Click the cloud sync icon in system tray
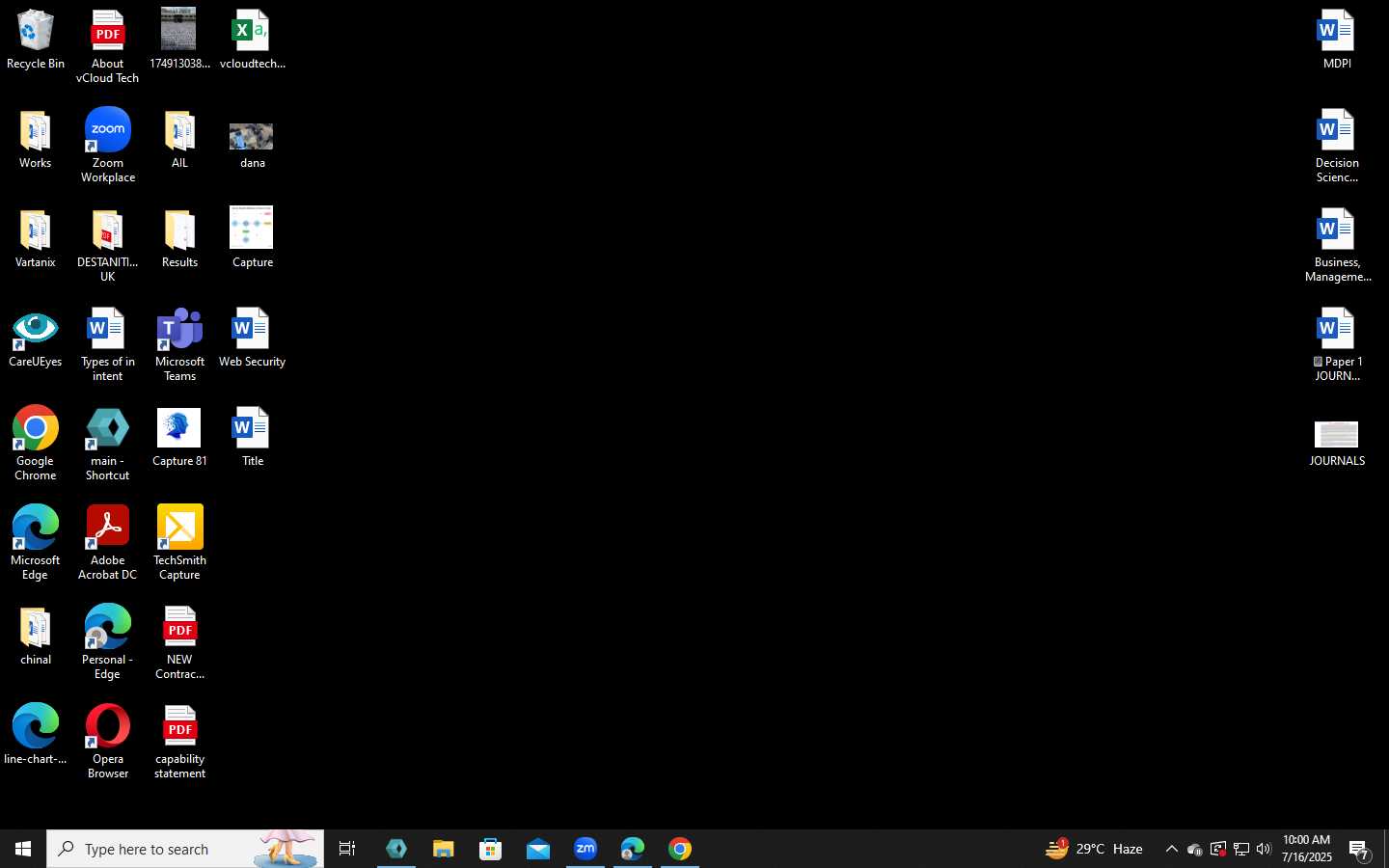 click(1194, 849)
